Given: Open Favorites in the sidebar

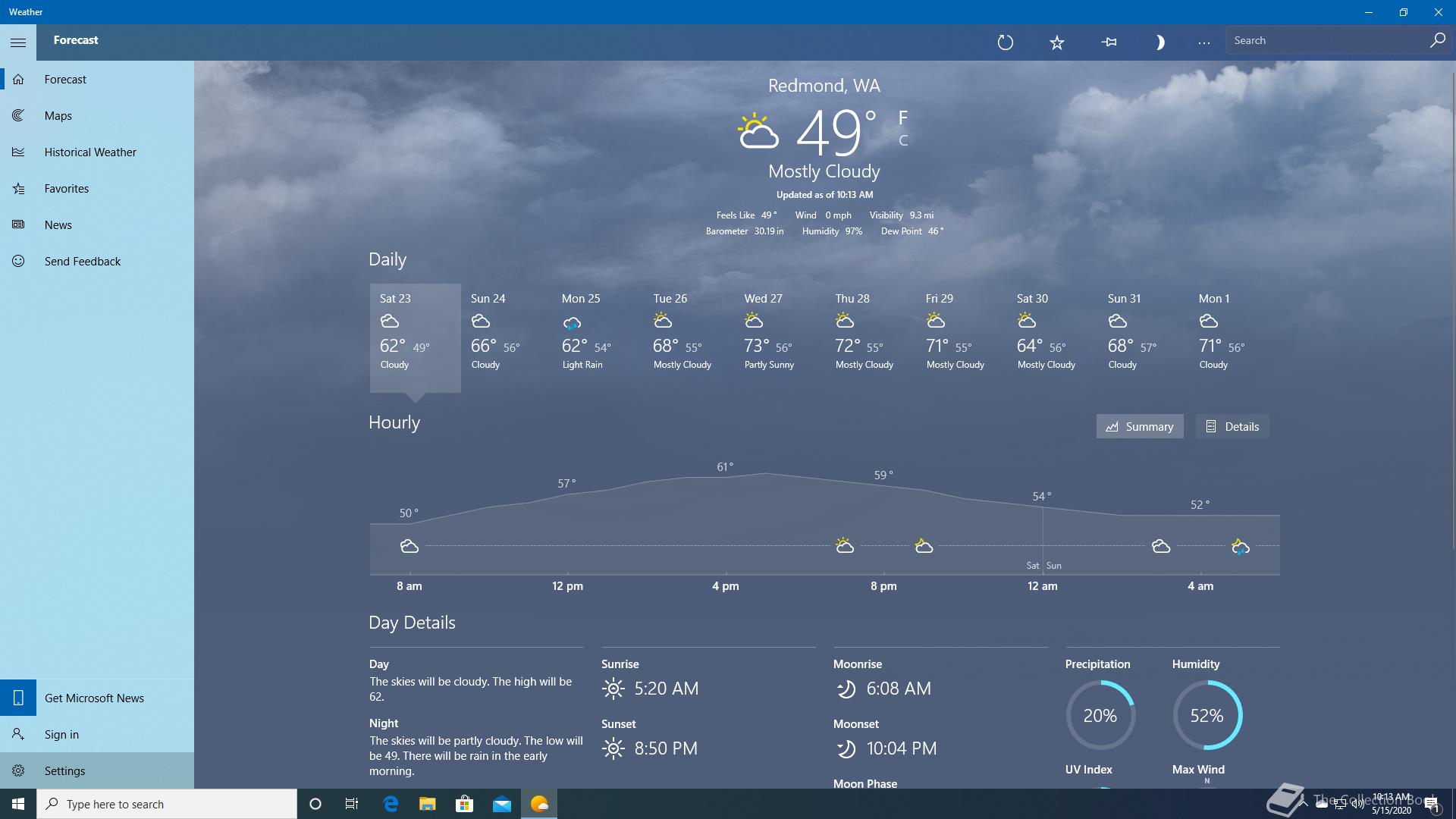Looking at the screenshot, I should [97, 188].
